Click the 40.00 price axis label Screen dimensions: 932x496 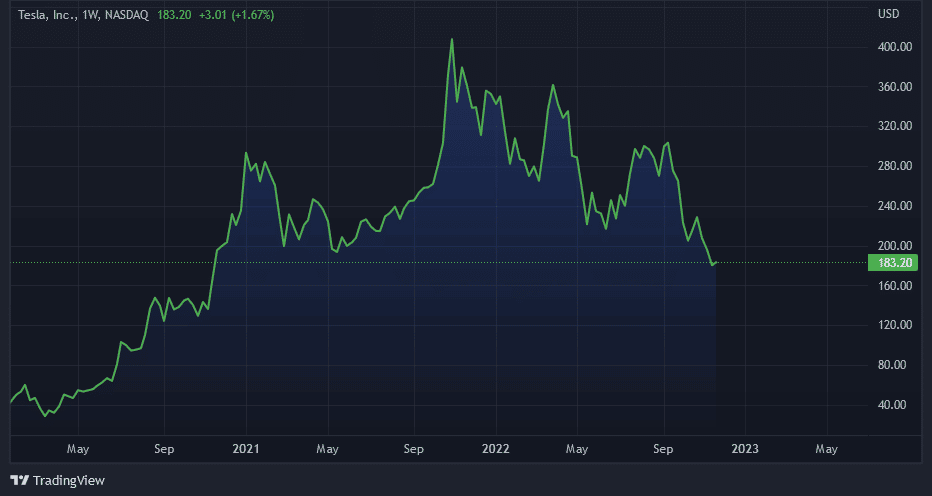893,405
